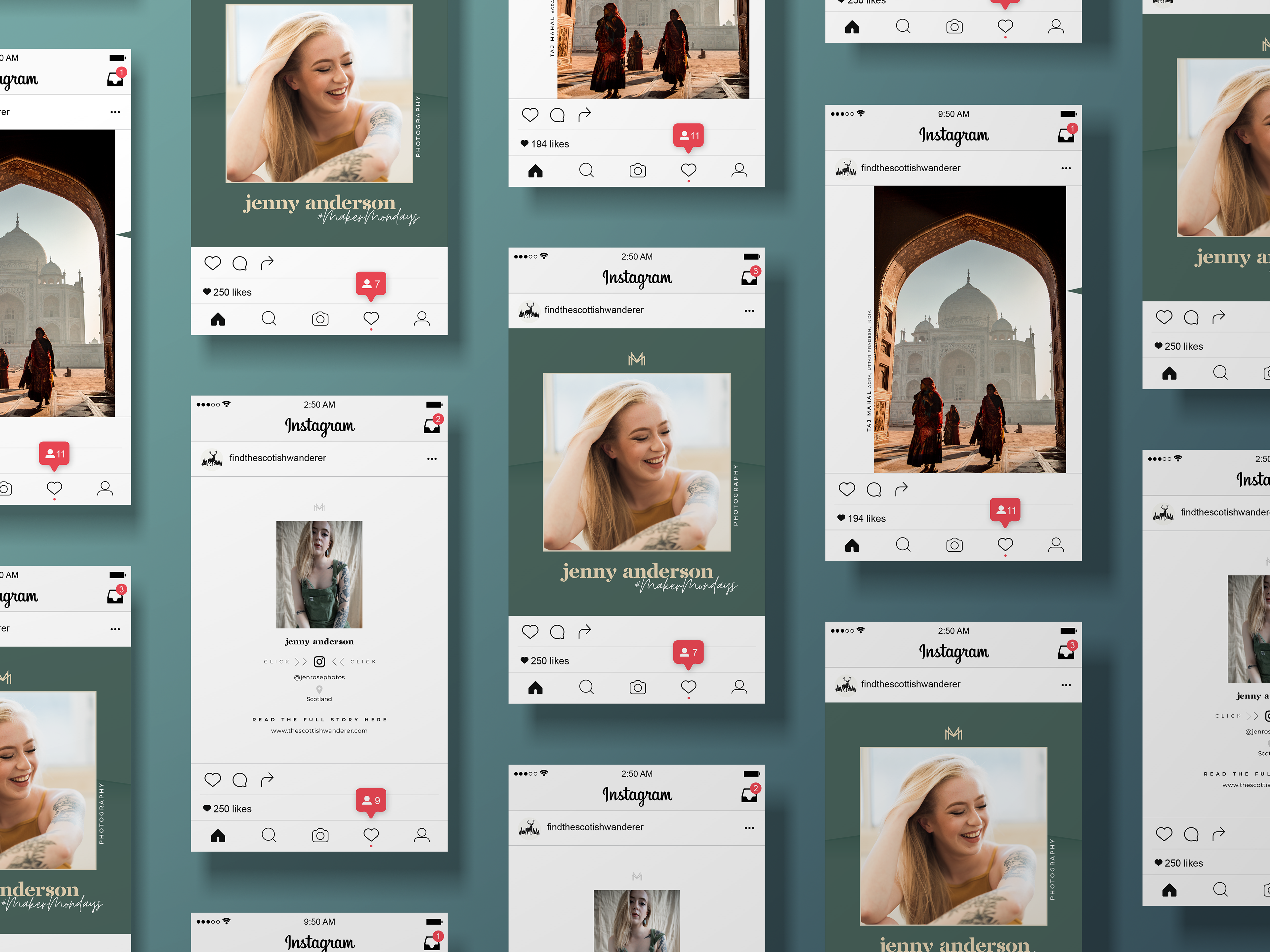The height and width of the screenshot is (952, 1270).
Task: Click the red notification bubble showing 9
Action: [371, 800]
